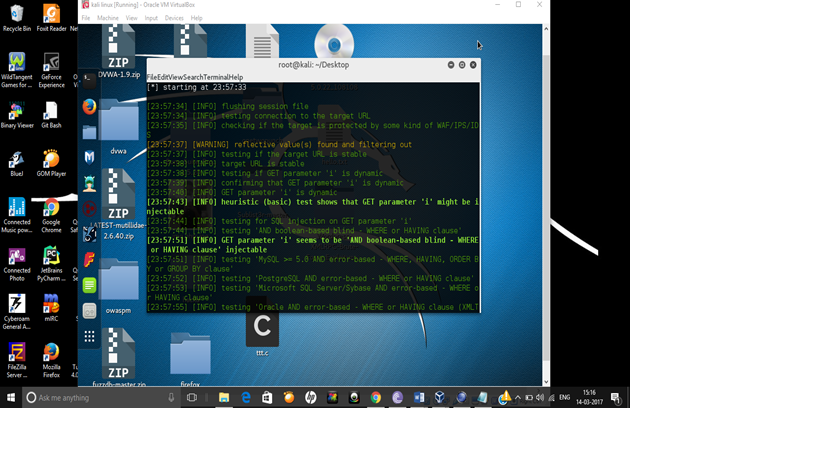The height and width of the screenshot is (460, 819).
Task: Expand hidden system tray icons chevron
Action: tap(518, 397)
